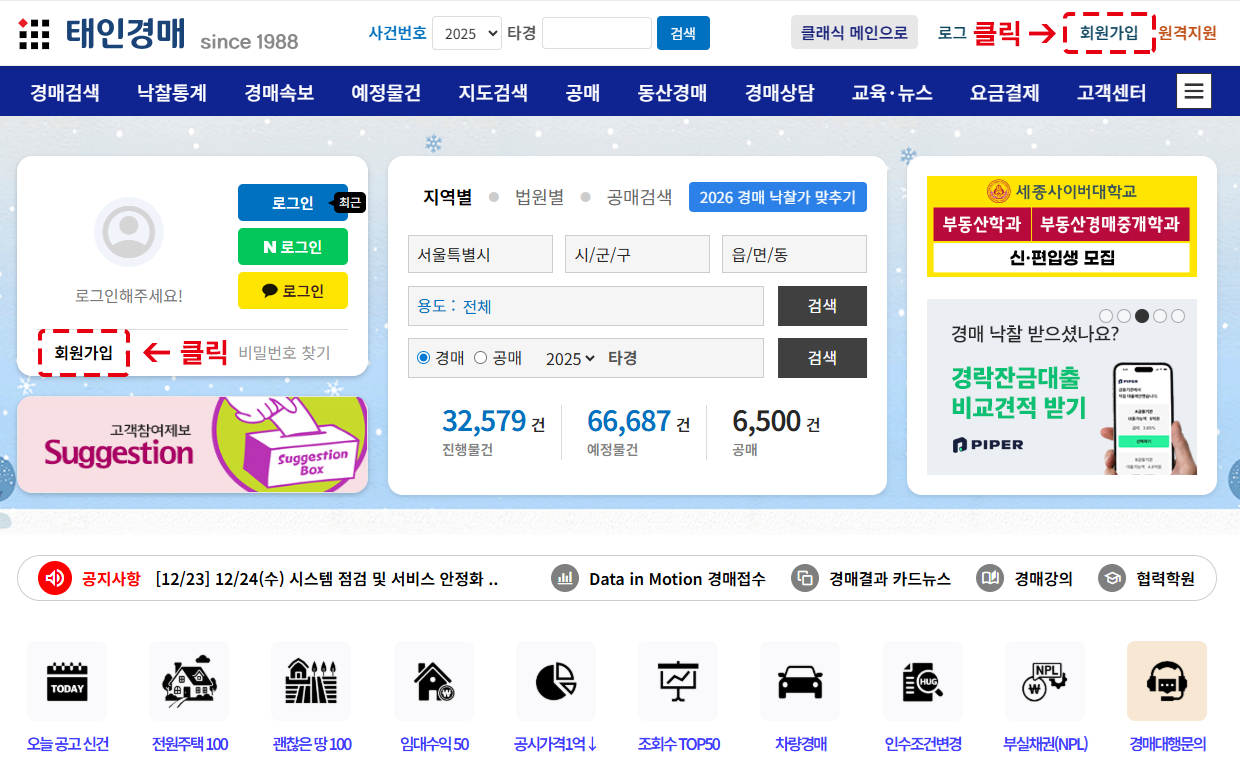Open the 경매검색 menu item
1240x777 pixels.
[x=65, y=93]
